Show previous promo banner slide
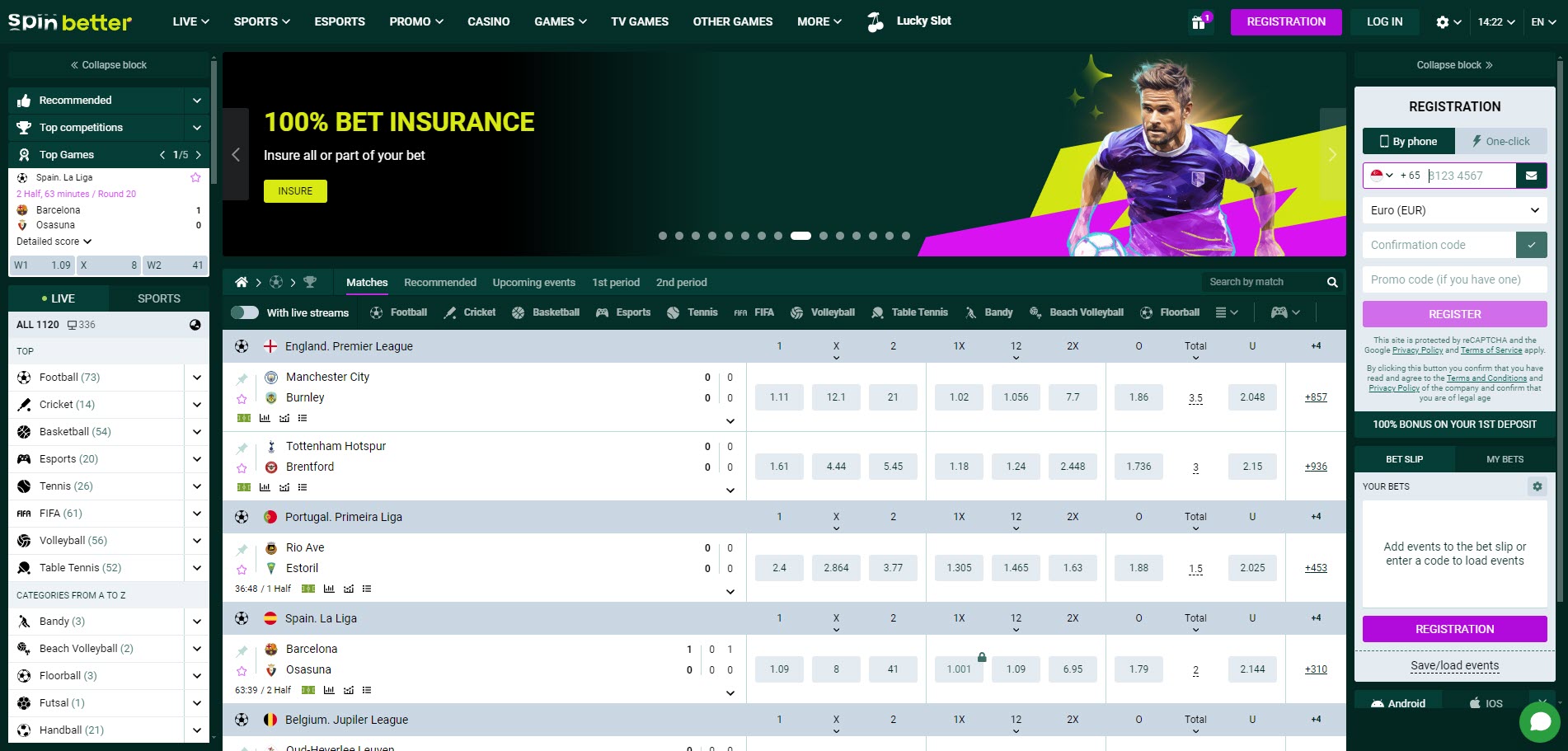Image resolution: width=1568 pixels, height=751 pixels. point(236,154)
